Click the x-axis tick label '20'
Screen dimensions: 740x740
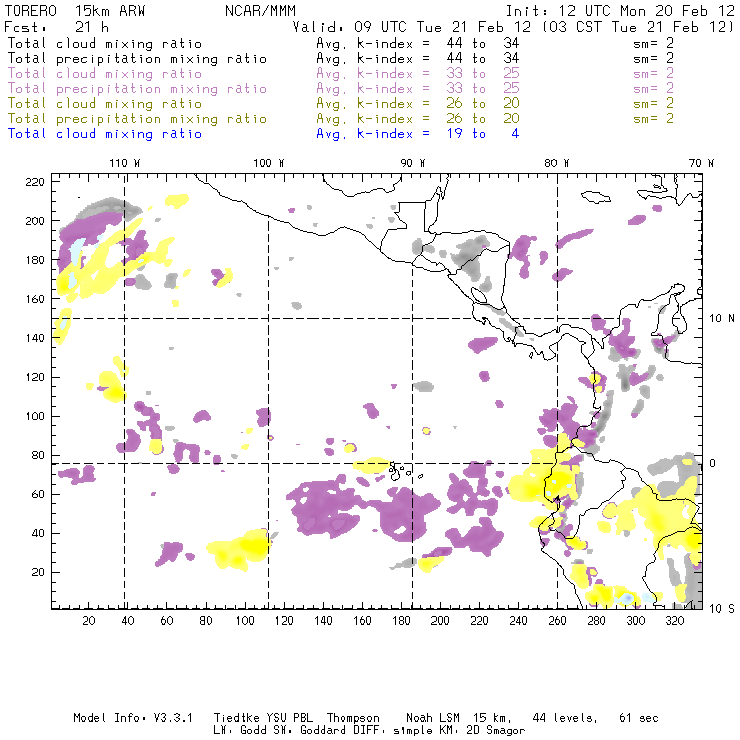point(89,621)
